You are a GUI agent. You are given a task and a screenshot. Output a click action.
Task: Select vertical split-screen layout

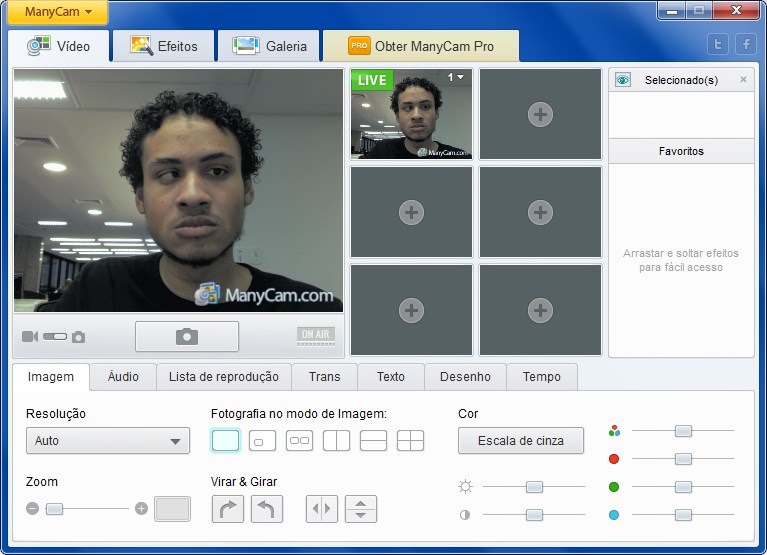point(337,441)
